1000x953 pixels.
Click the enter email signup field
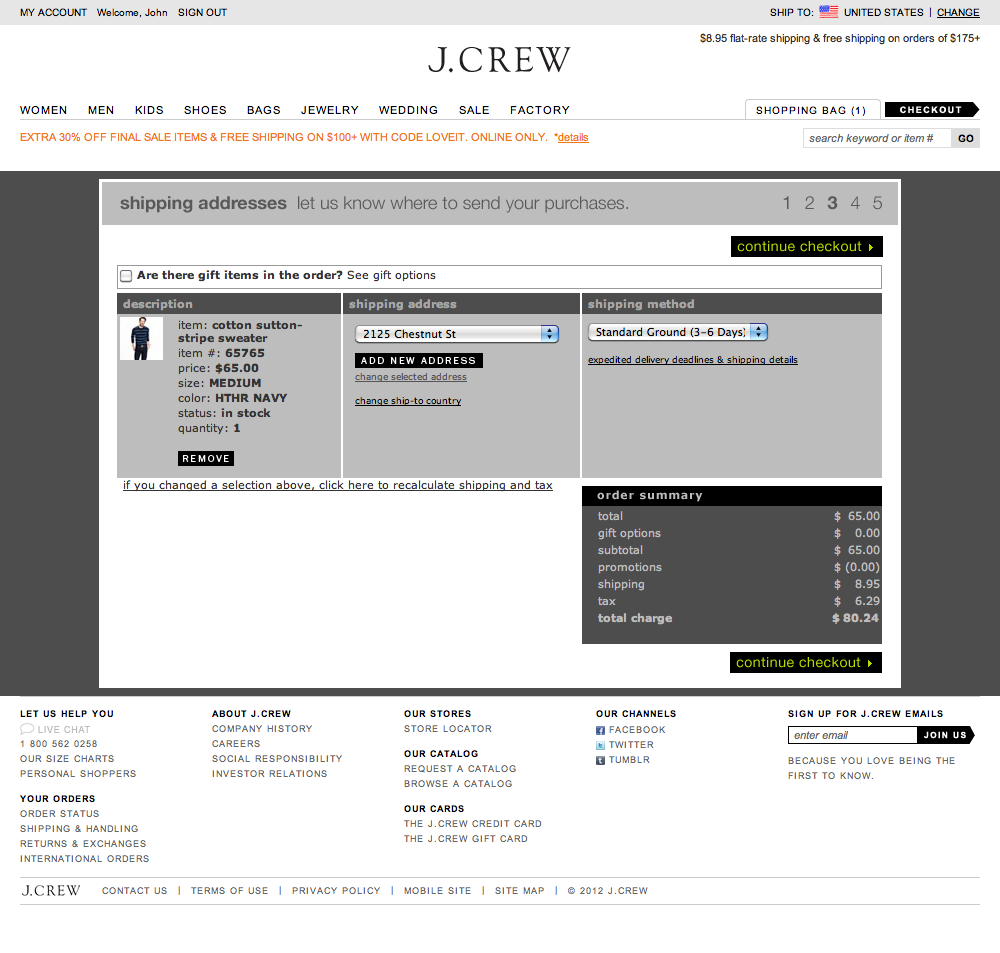click(x=852, y=735)
